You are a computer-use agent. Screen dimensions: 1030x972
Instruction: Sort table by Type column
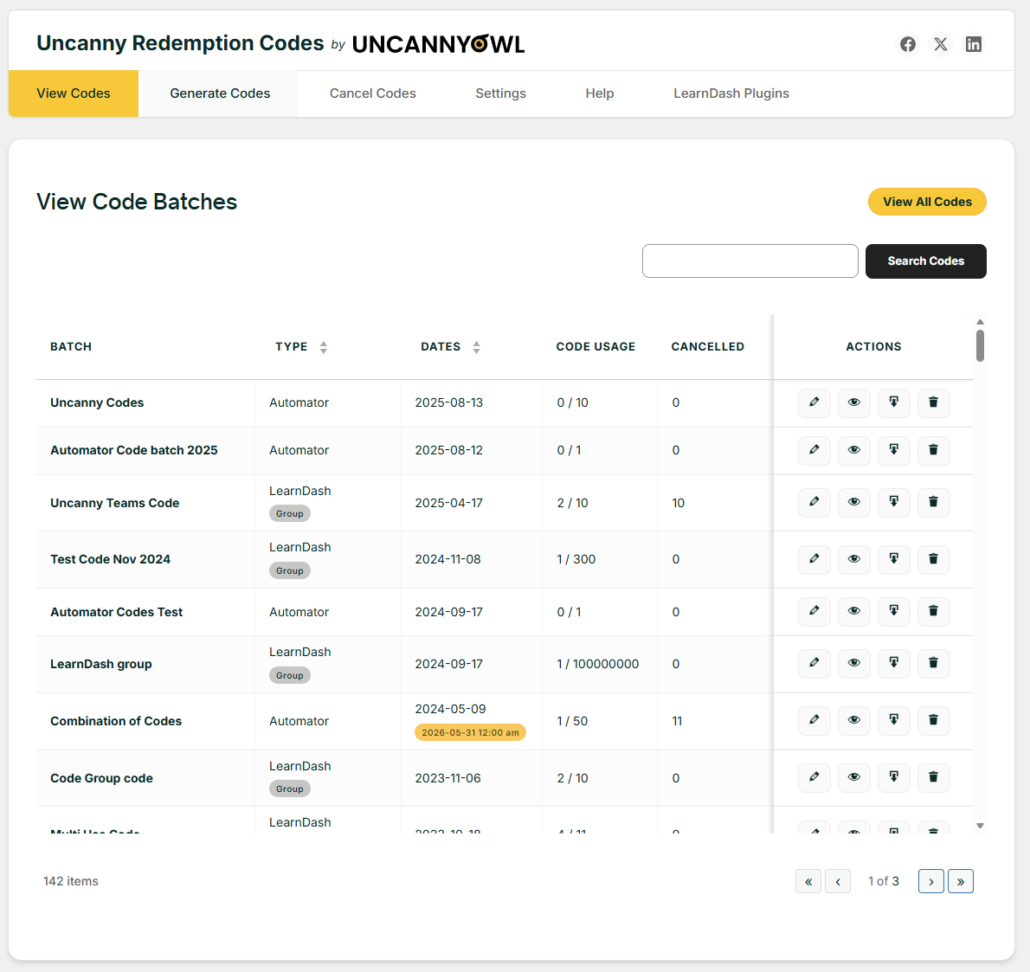[323, 347]
